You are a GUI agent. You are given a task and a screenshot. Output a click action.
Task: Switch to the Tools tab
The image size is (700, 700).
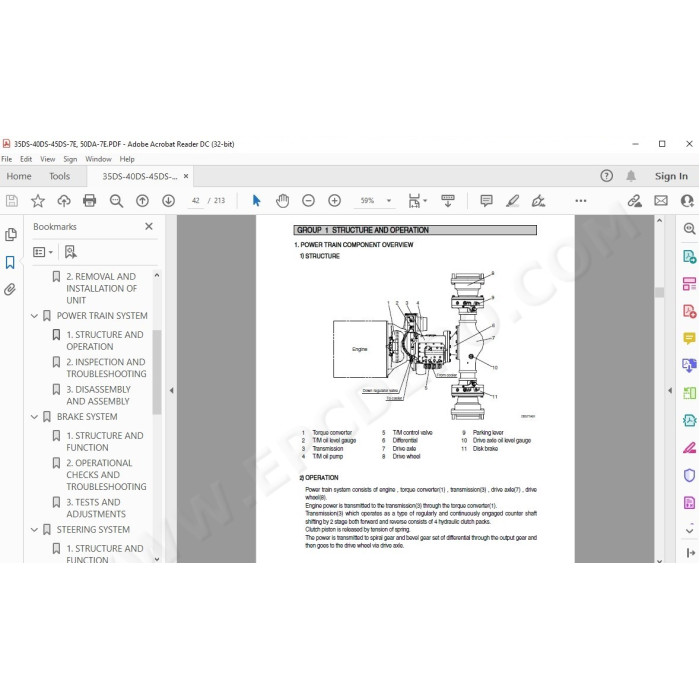tap(59, 176)
